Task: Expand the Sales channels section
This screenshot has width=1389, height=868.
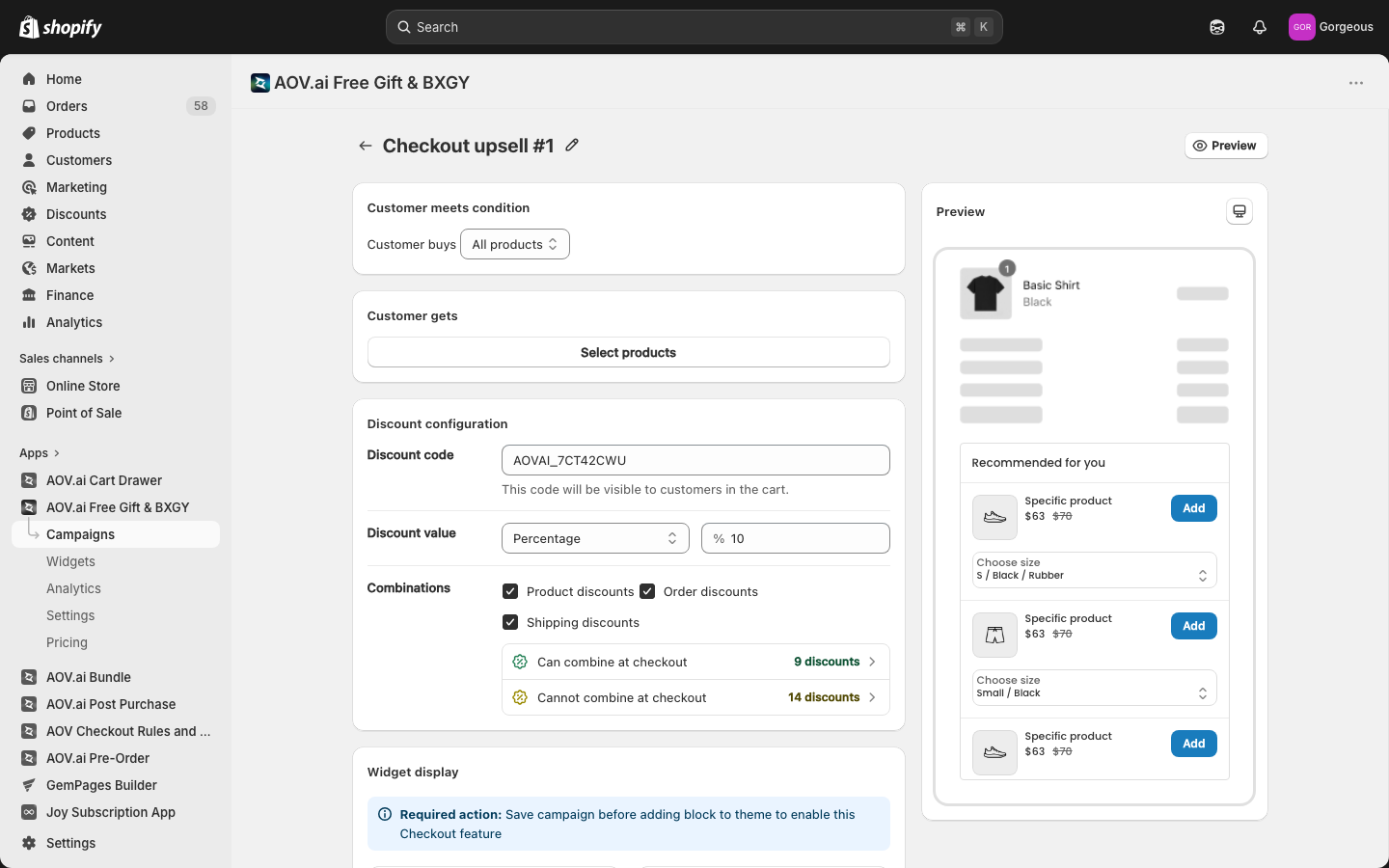Action: click(x=68, y=359)
